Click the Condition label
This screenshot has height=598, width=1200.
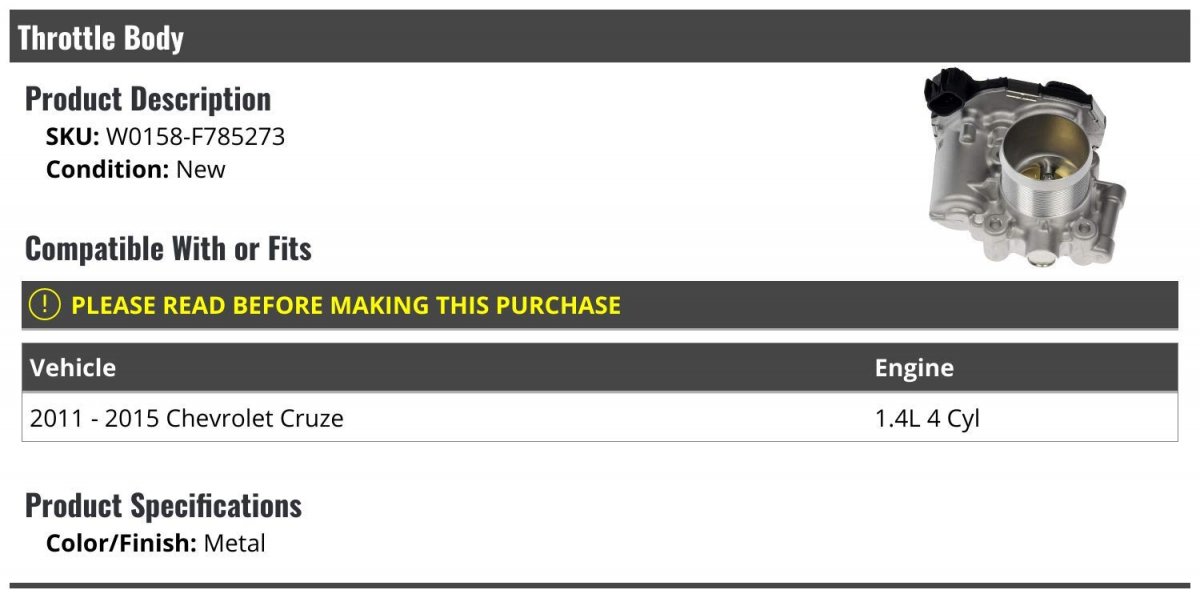(108, 169)
